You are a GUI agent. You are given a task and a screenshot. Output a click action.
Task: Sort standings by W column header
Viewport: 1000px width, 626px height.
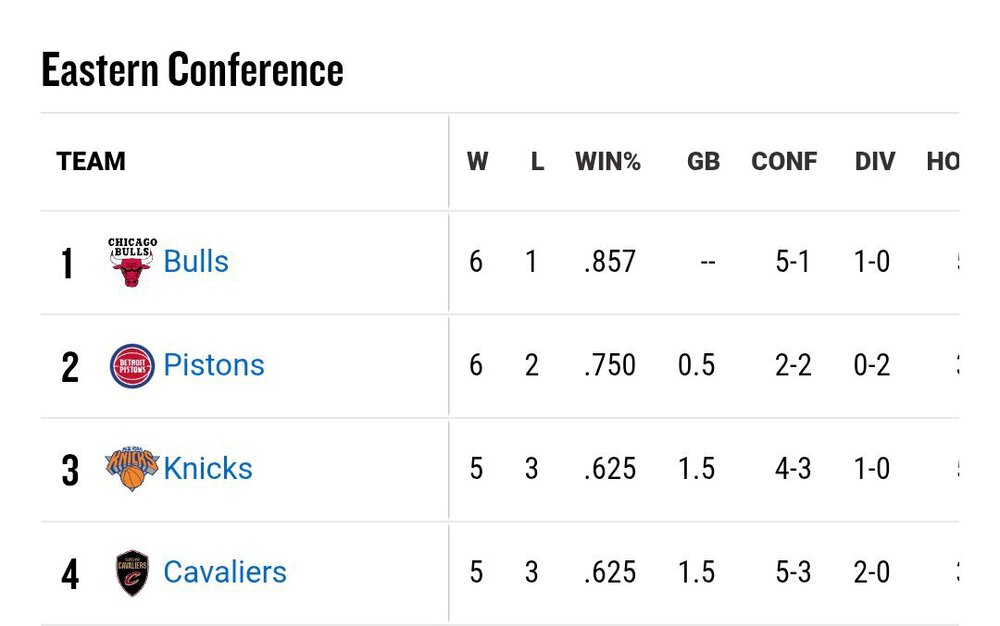[477, 162]
